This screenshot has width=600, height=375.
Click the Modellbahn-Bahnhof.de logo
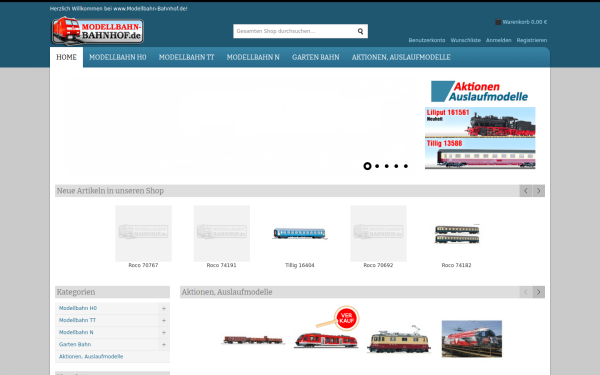[x=98, y=31]
